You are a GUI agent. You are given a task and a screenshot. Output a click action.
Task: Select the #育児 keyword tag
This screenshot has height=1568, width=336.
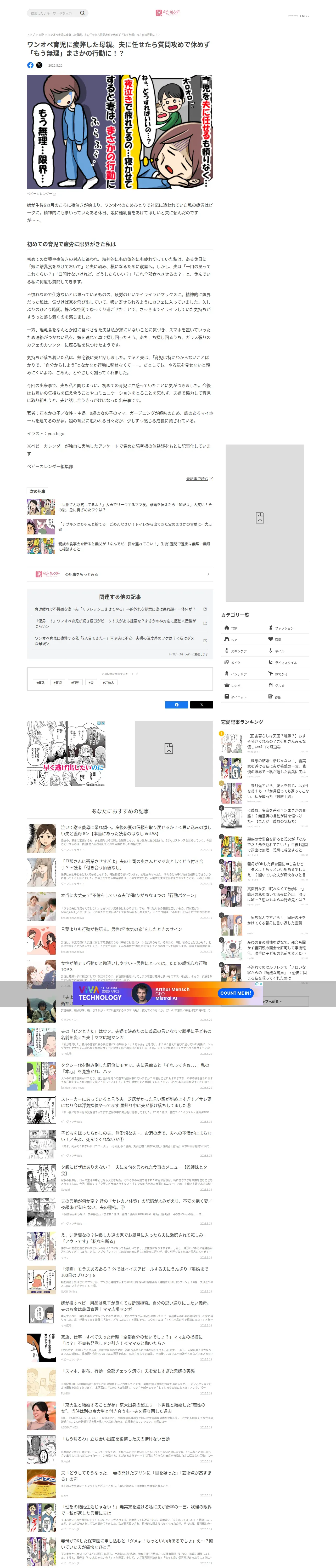57,682
